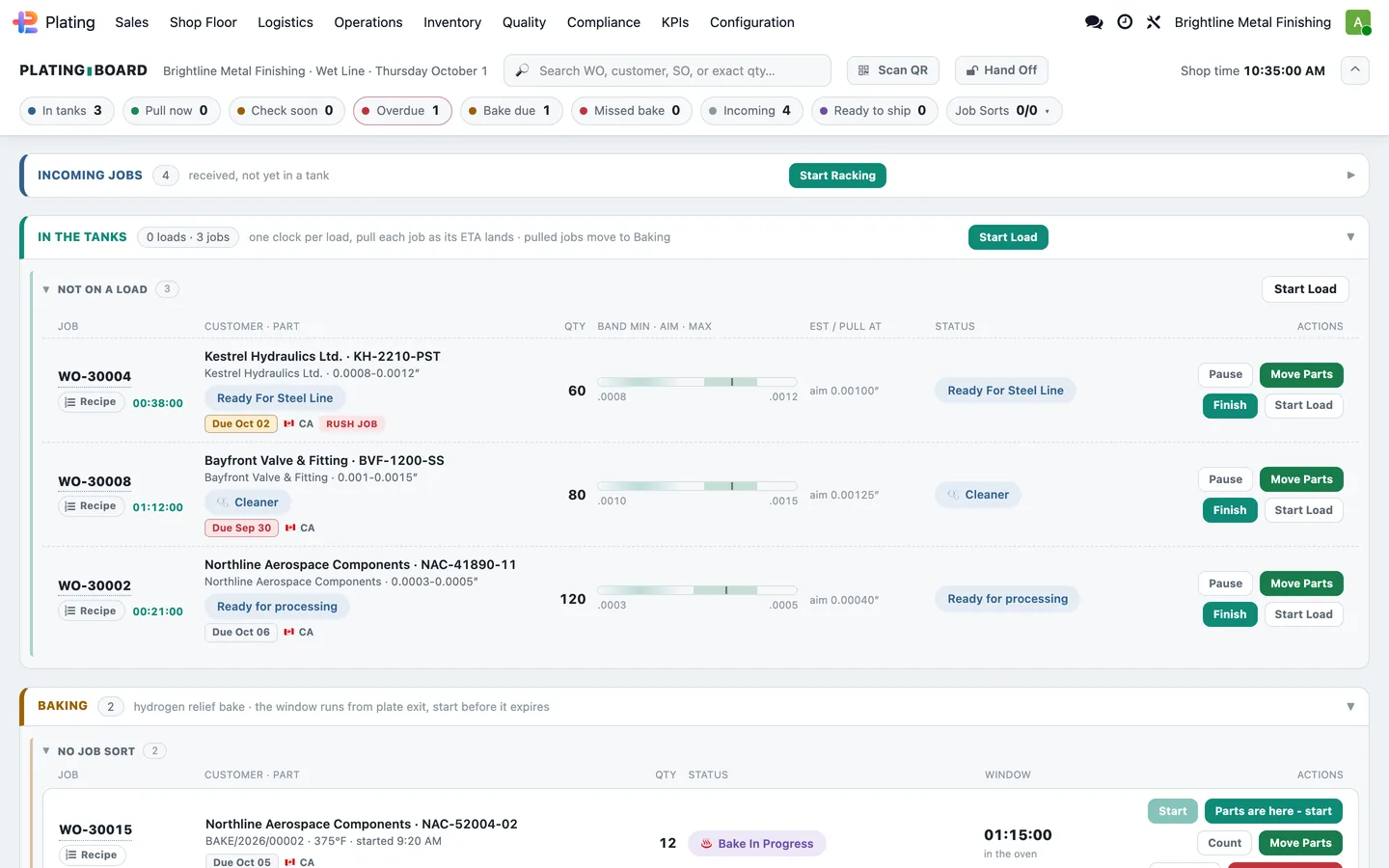
Task: Open the Job Sorts dropdown
Action: click(x=1004, y=111)
